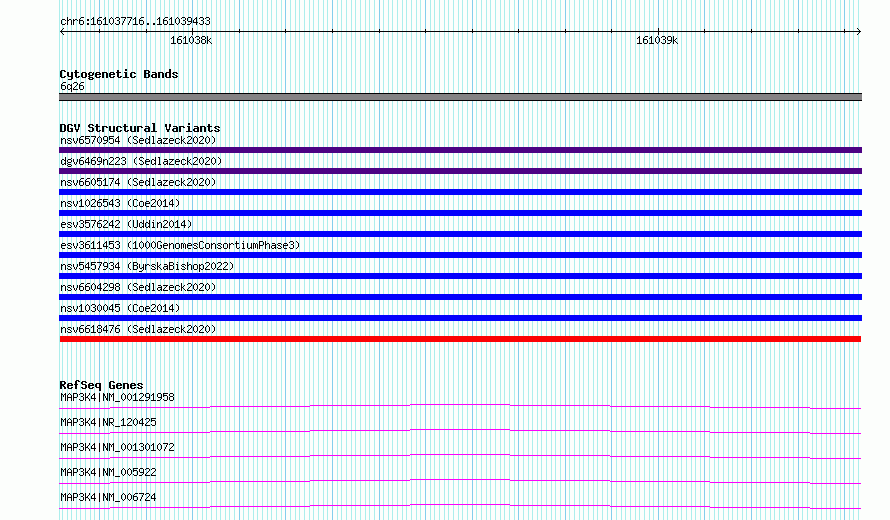The image size is (890, 520).
Task: Click the blue bar for esv3576242
Action: point(460,234)
